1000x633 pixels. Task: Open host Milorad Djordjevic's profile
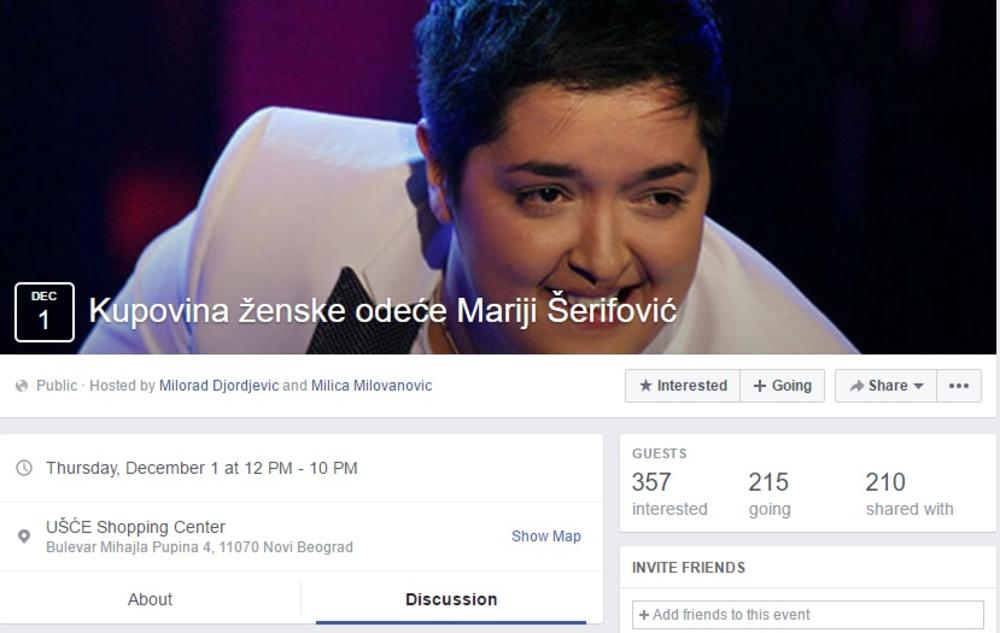[x=219, y=386]
